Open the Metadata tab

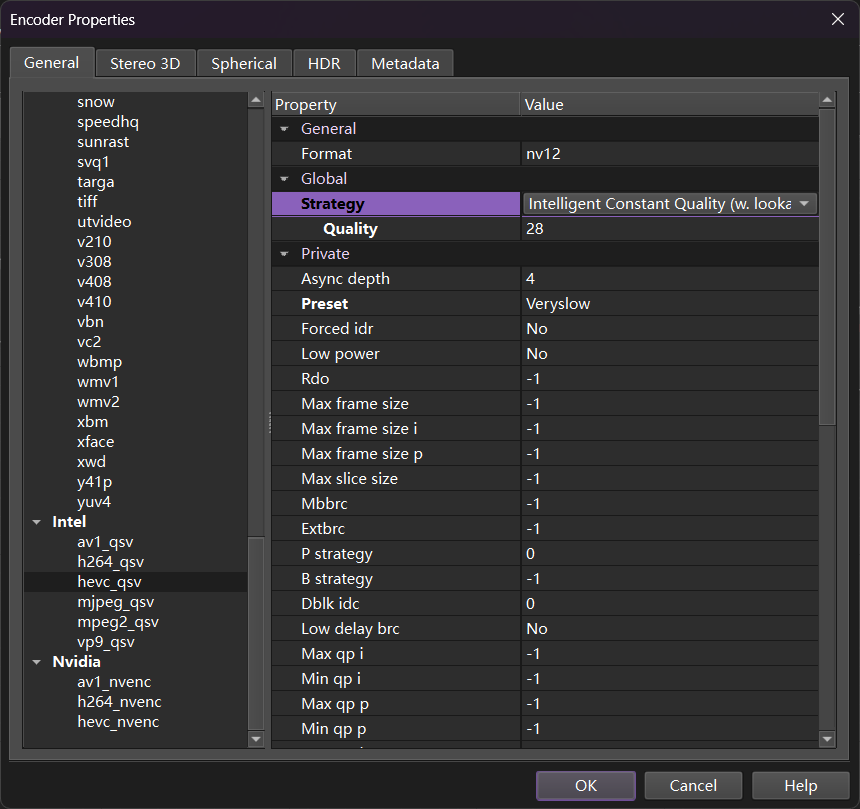(405, 63)
